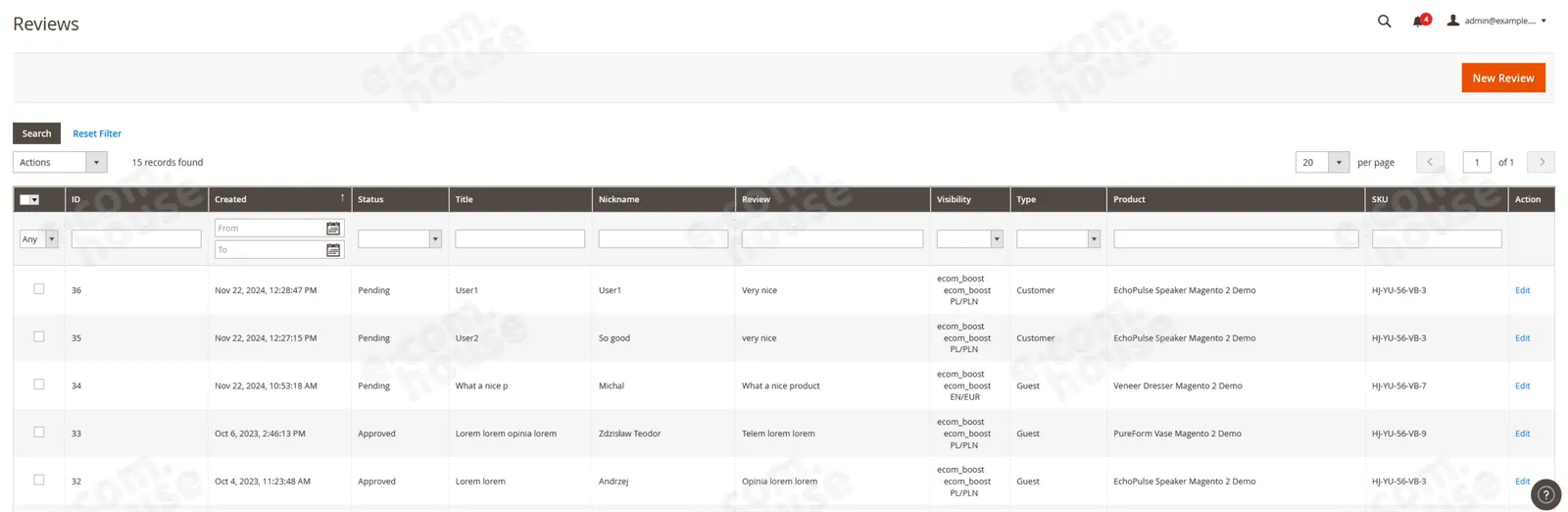Focus the Title filter field
The height and width of the screenshot is (512, 1568).
[520, 239]
